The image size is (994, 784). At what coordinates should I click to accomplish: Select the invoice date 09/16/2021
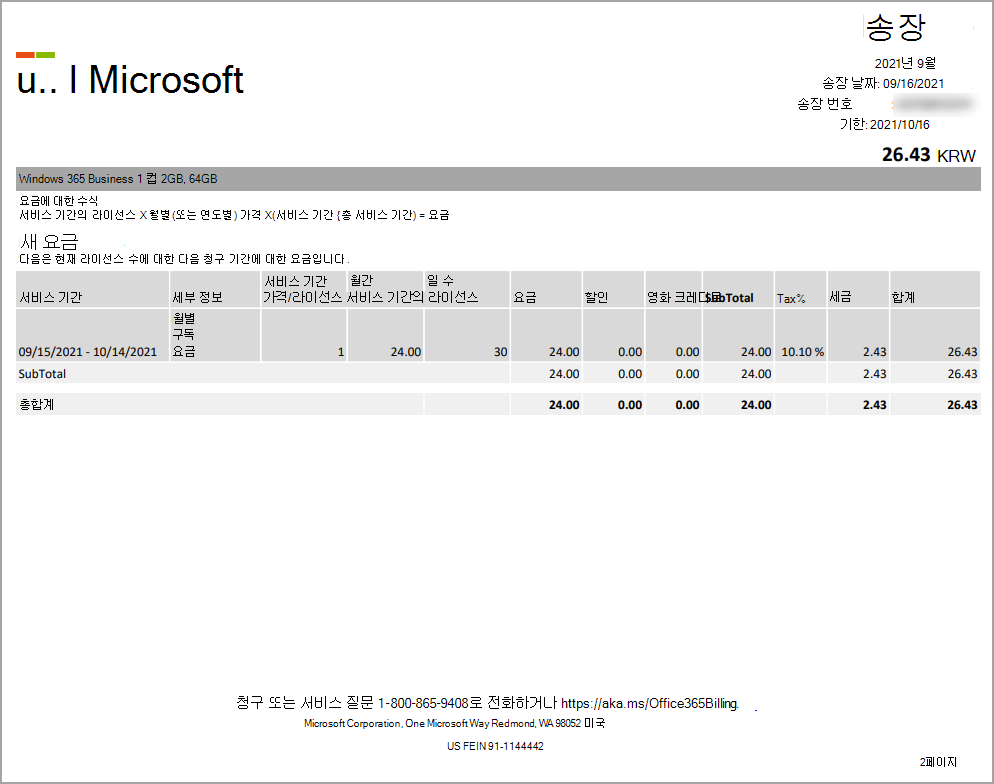coord(913,84)
